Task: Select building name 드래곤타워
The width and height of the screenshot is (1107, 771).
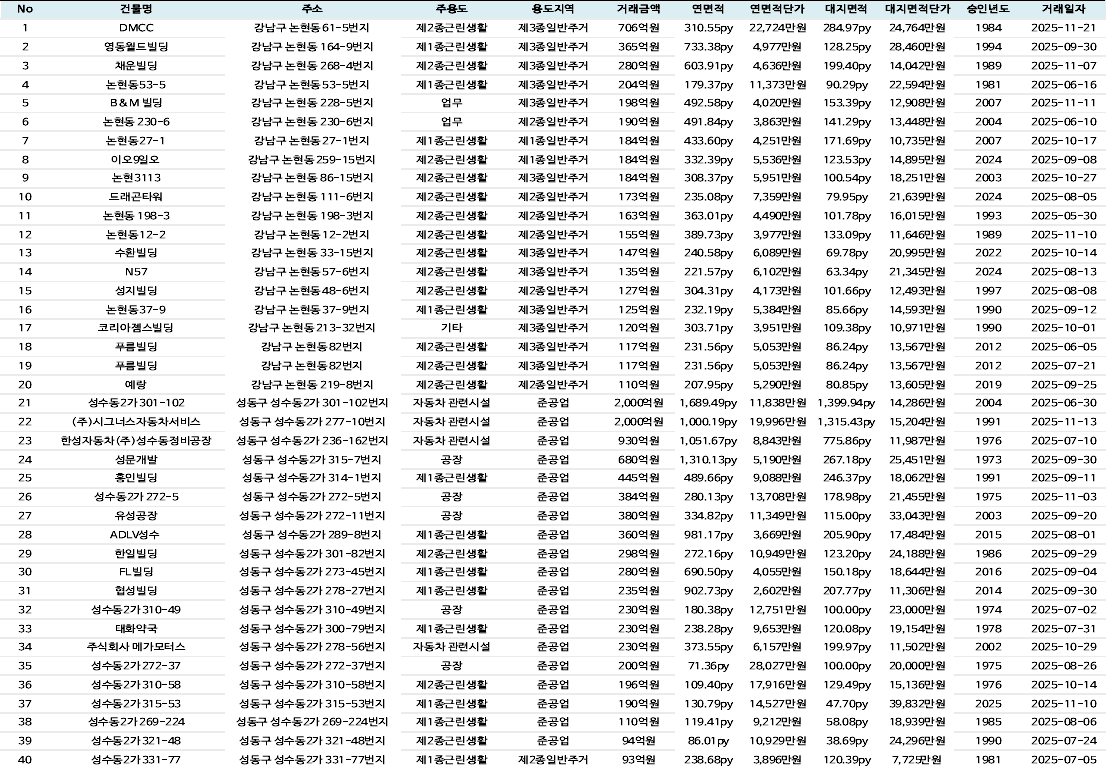Action: (x=136, y=197)
